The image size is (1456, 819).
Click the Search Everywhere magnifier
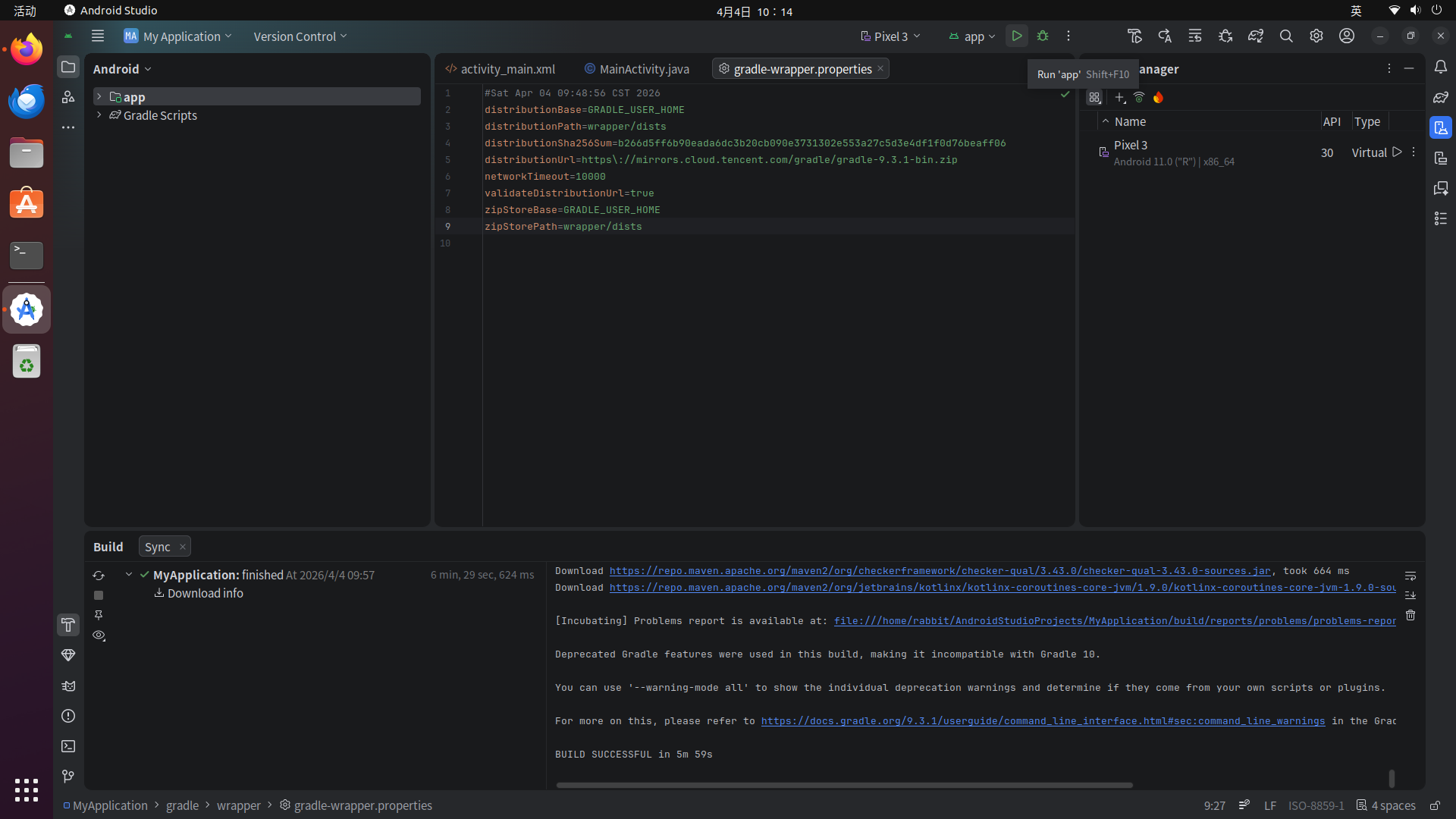coord(1286,36)
